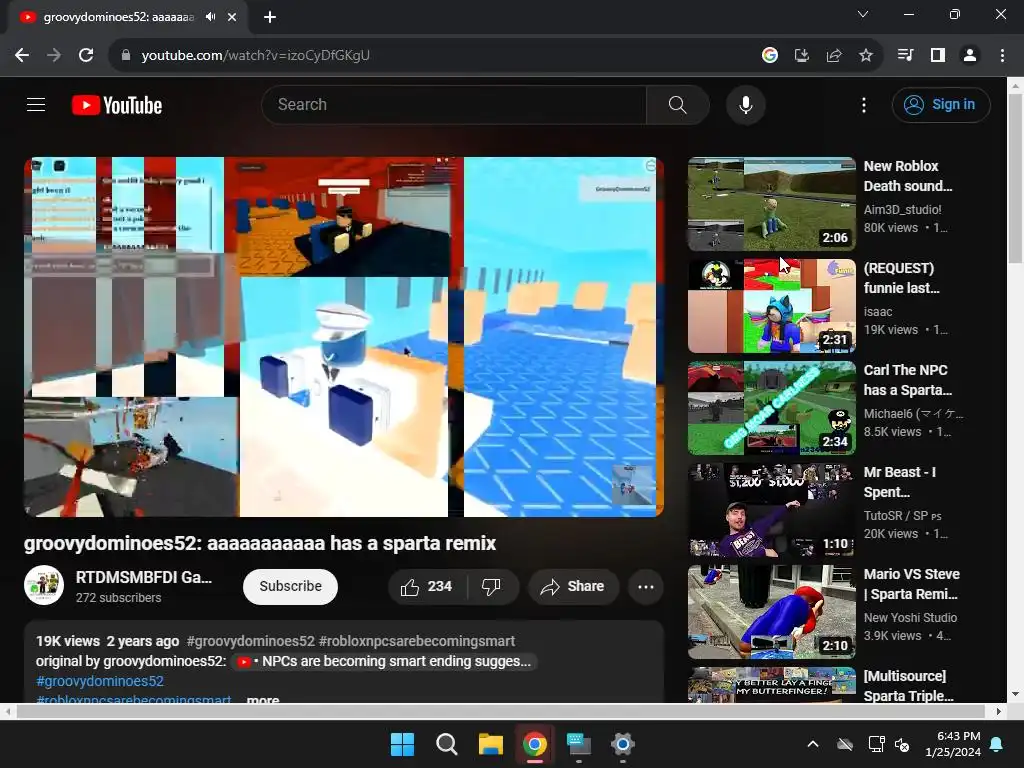1024x768 pixels.
Task: Dislike the video with thumbs down
Action: [492, 586]
